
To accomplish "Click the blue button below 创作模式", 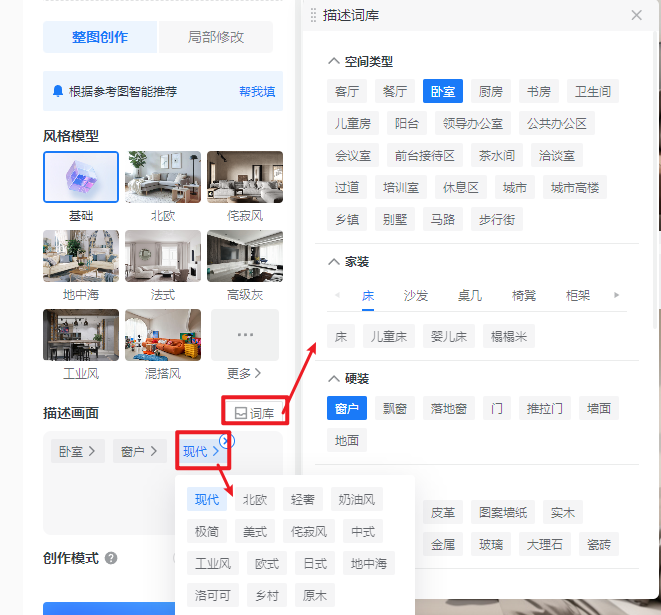I will point(109,609).
